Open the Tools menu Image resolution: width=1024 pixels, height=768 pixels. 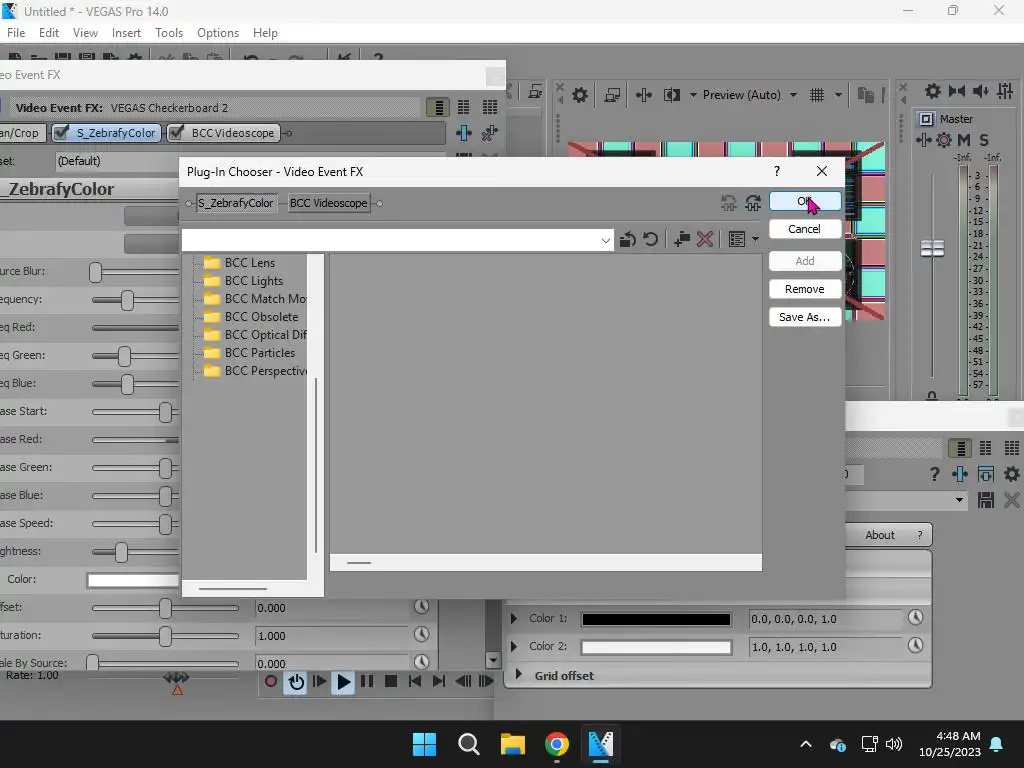coord(168,33)
